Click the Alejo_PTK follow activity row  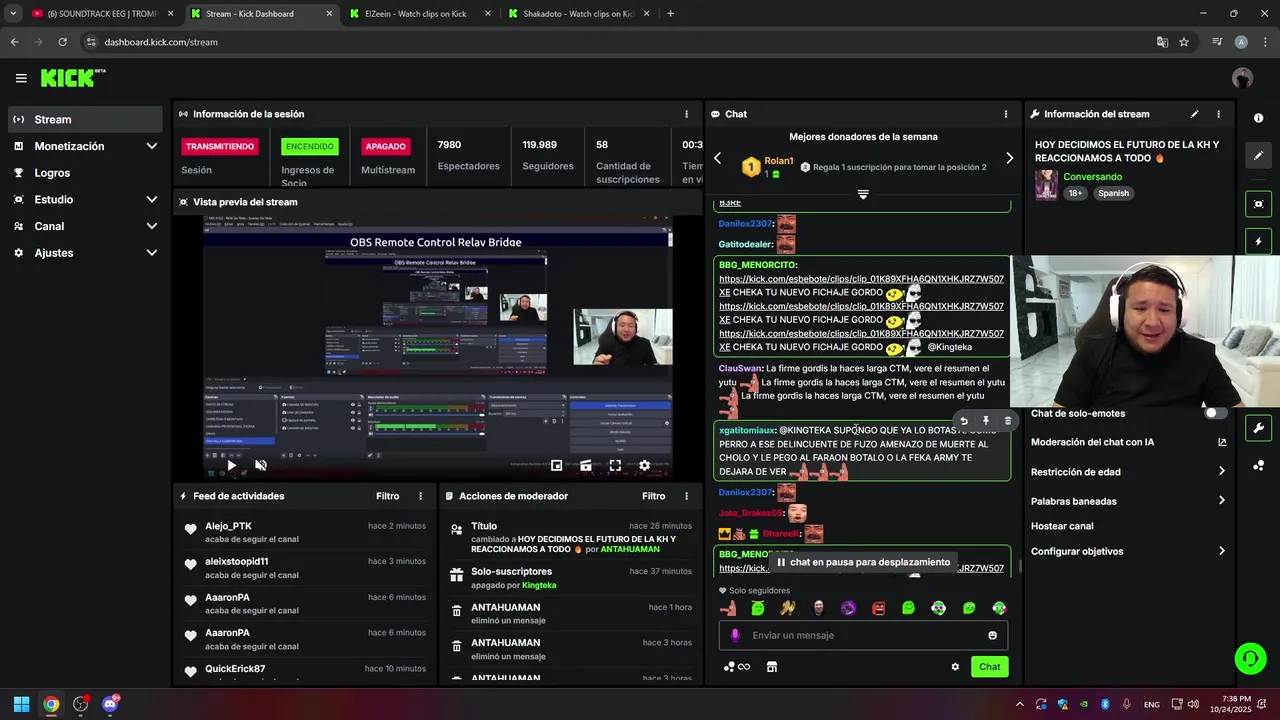[x=304, y=532]
